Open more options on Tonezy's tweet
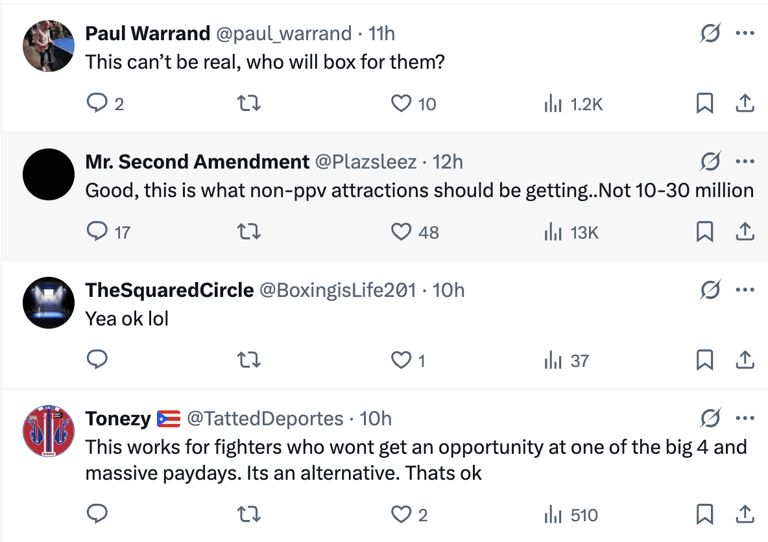768x542 pixels. point(744,418)
